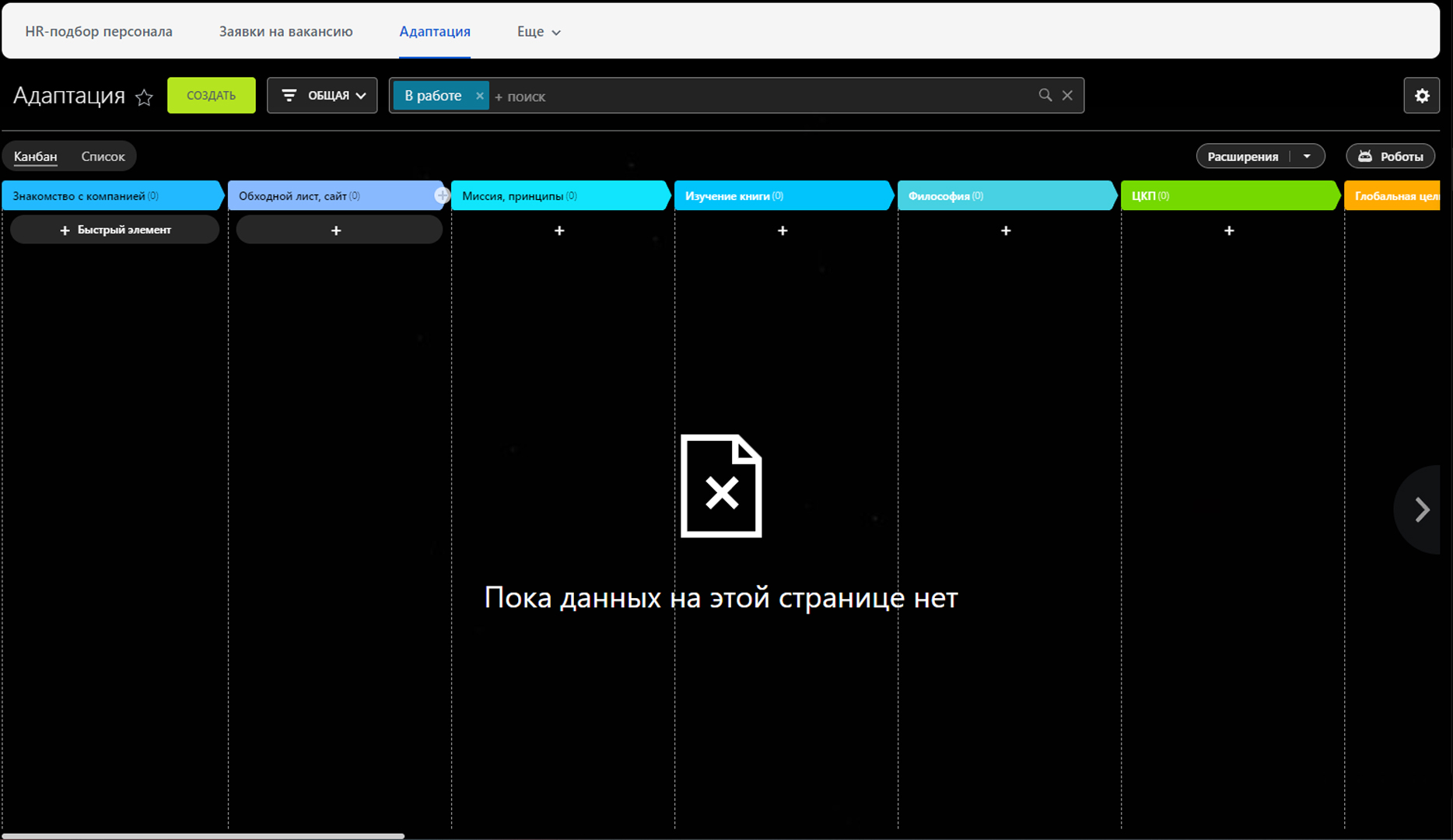Switch to Список view
Viewport: 1453px width, 840px height.
[x=103, y=156]
